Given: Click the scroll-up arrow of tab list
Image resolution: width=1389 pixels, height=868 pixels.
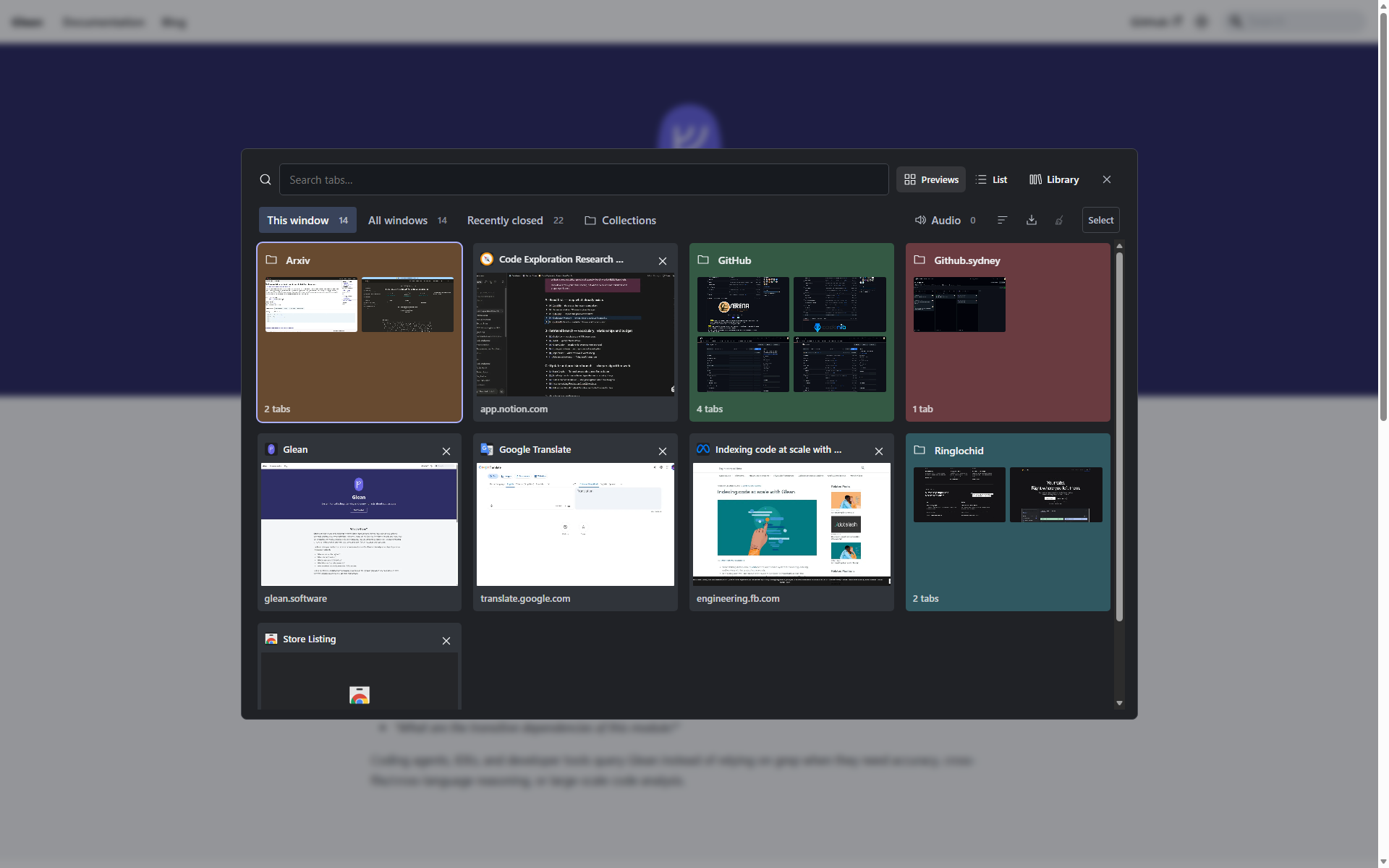Looking at the screenshot, I should [1119, 246].
